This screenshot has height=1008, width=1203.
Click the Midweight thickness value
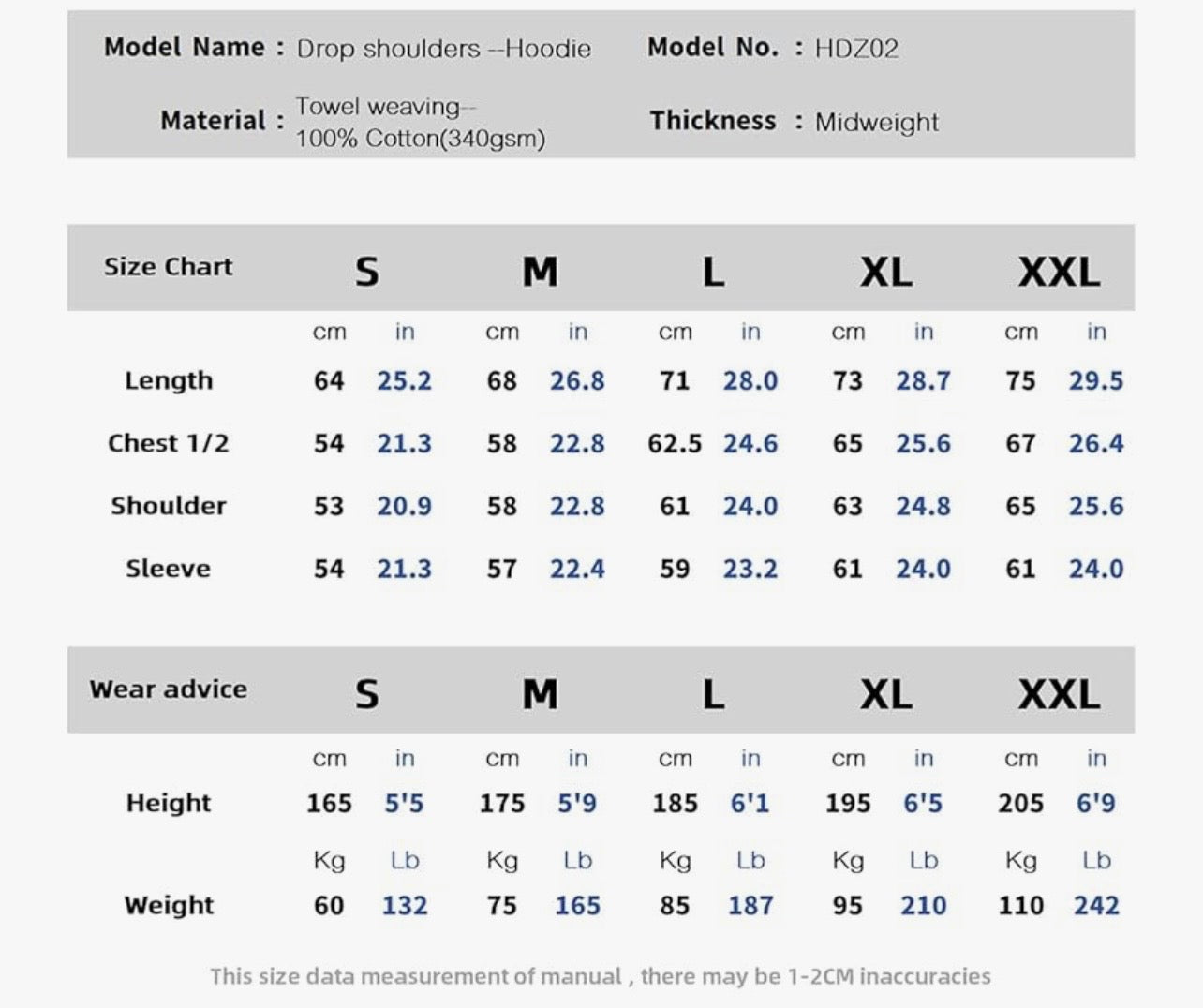[x=876, y=122]
